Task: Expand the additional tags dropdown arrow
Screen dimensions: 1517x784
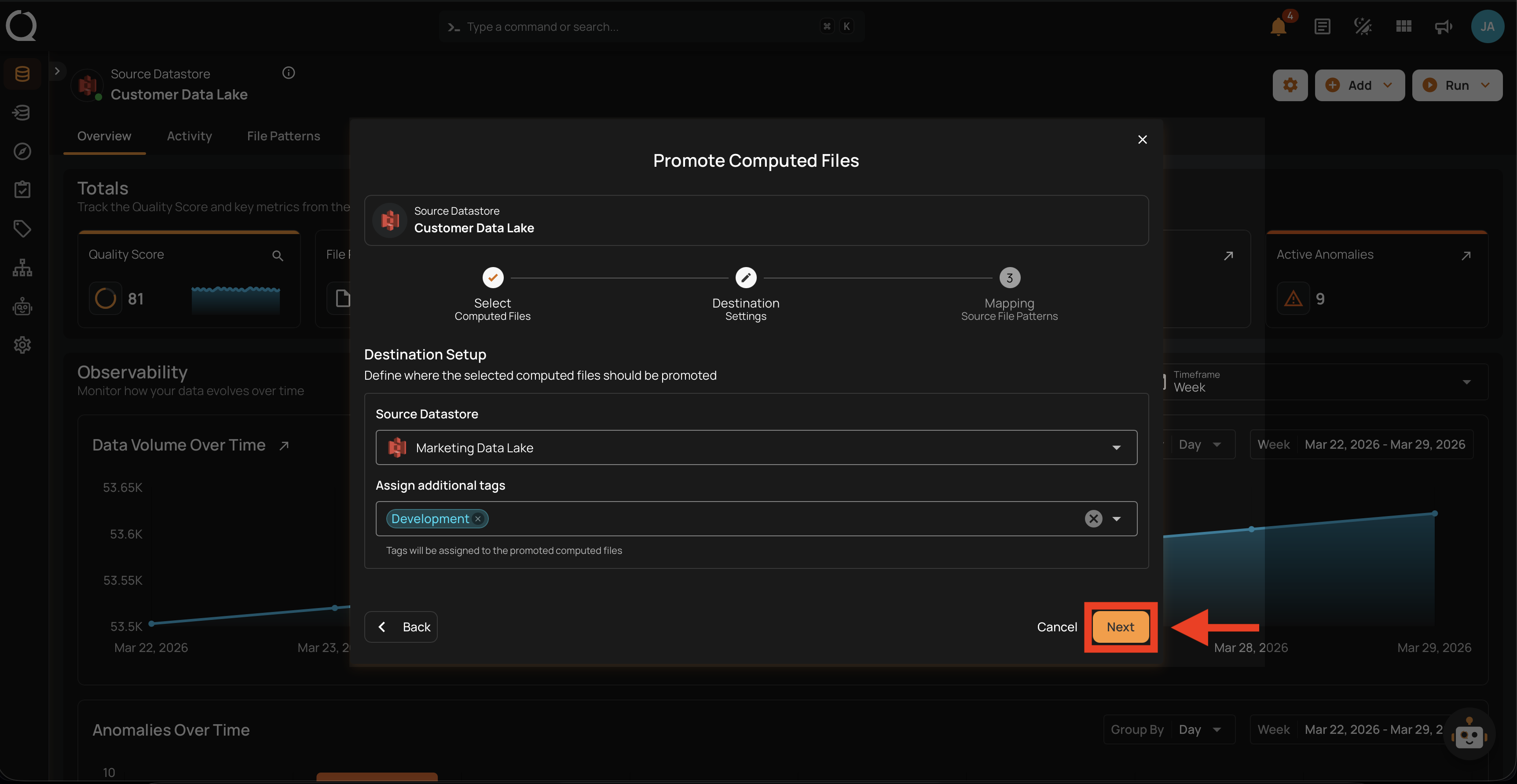Action: pos(1117,519)
